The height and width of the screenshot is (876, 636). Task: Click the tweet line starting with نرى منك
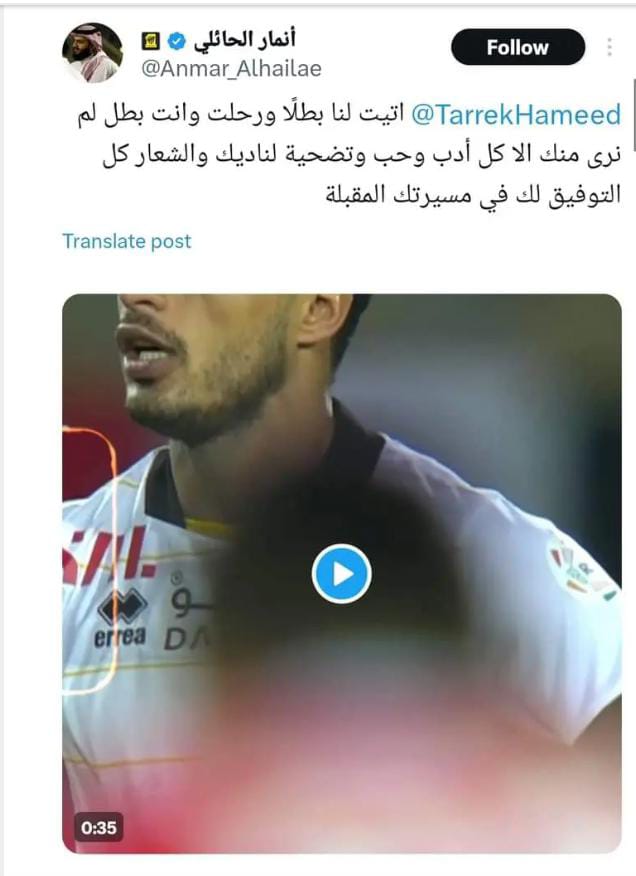point(362,155)
